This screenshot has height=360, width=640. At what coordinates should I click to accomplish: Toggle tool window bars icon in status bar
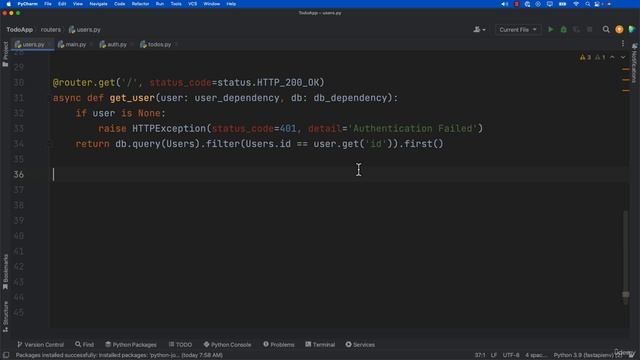[x=6, y=355]
